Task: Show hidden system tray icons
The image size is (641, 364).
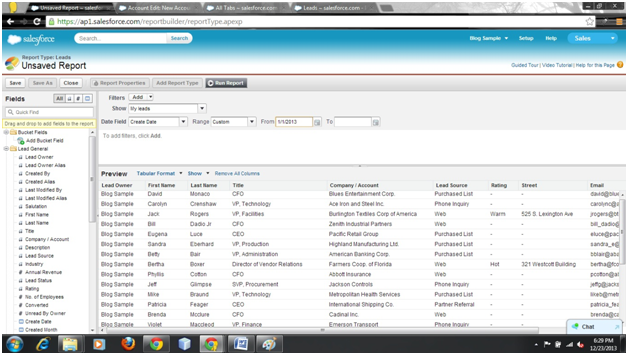Action: tap(536, 345)
